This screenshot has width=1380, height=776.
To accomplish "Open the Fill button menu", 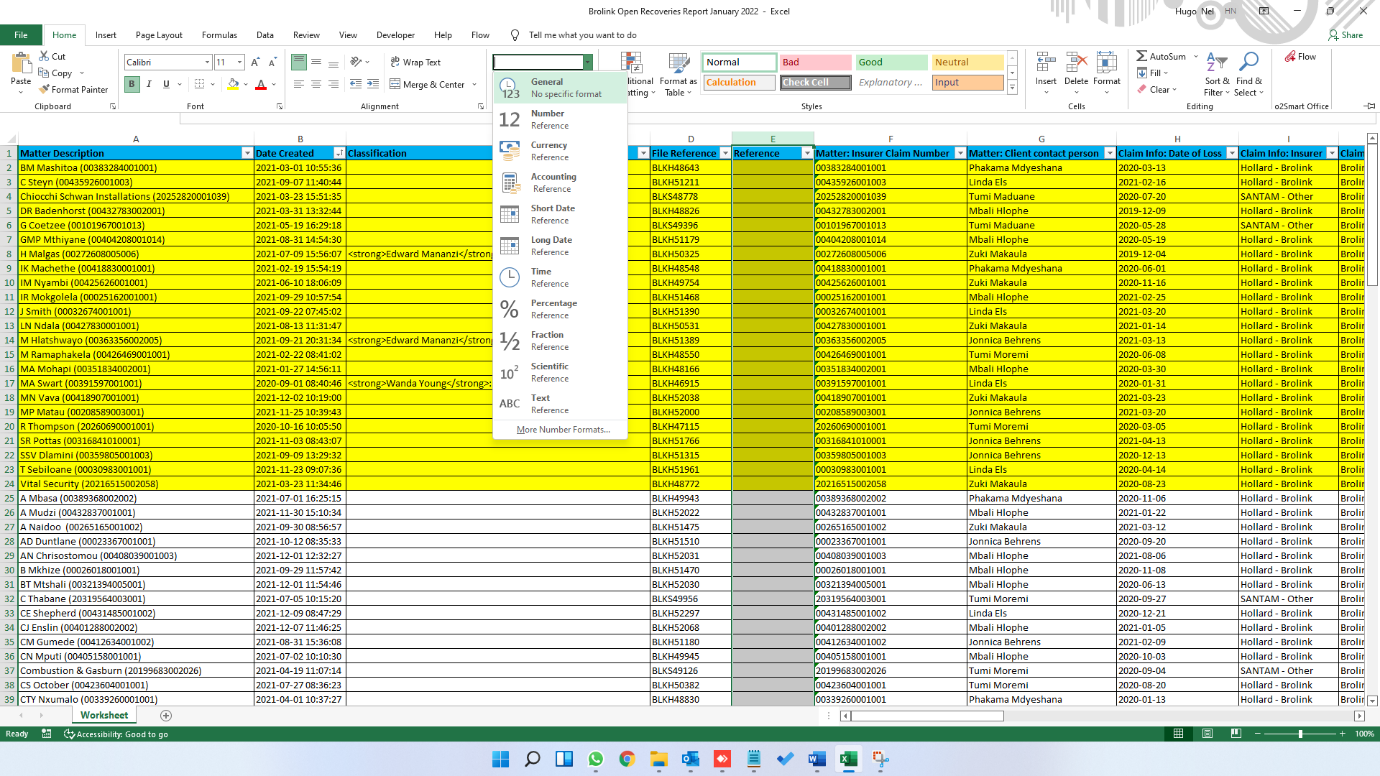I will 1153,73.
